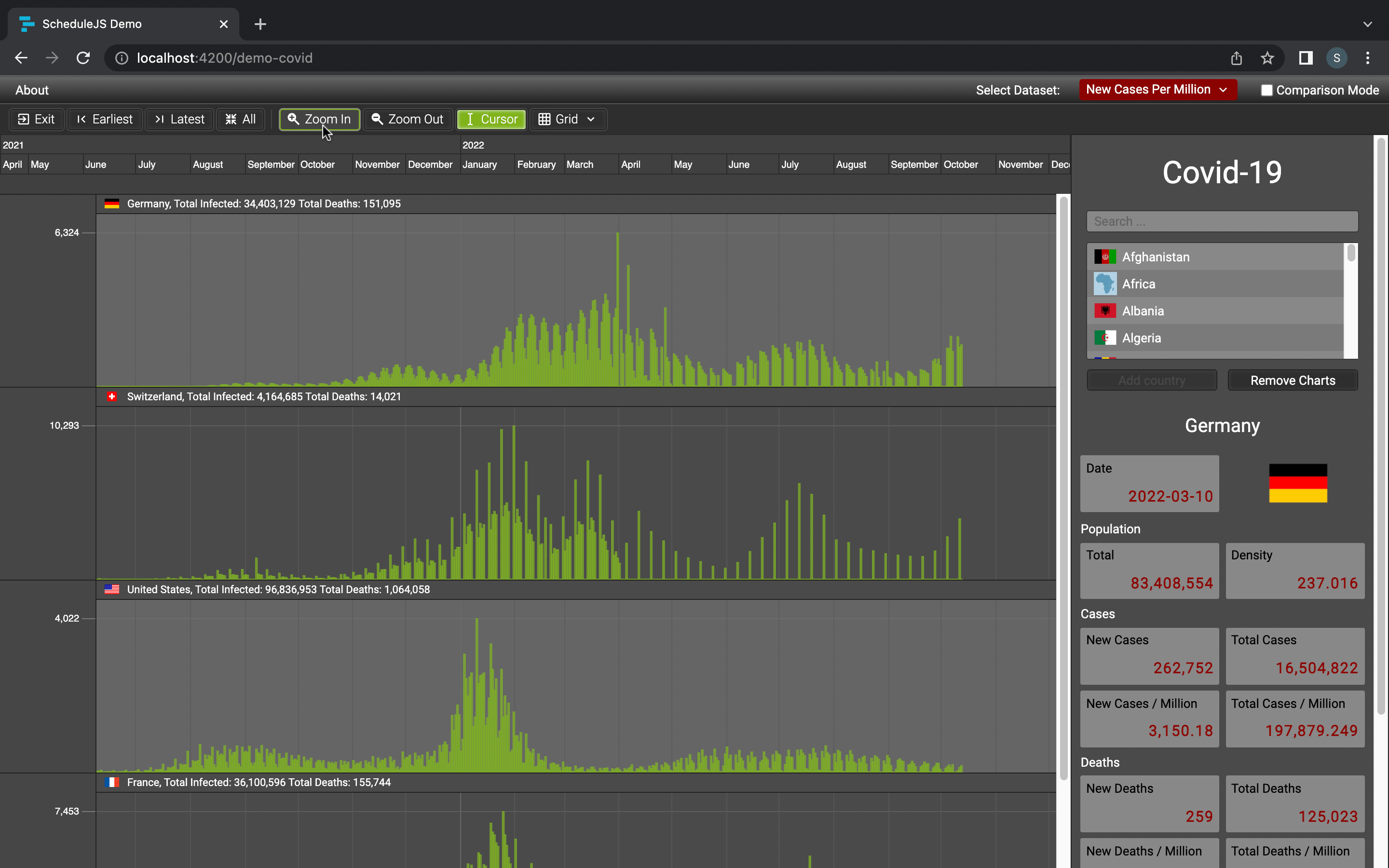
Task: Toggle the Zoom In mode
Action: pyautogui.click(x=320, y=120)
